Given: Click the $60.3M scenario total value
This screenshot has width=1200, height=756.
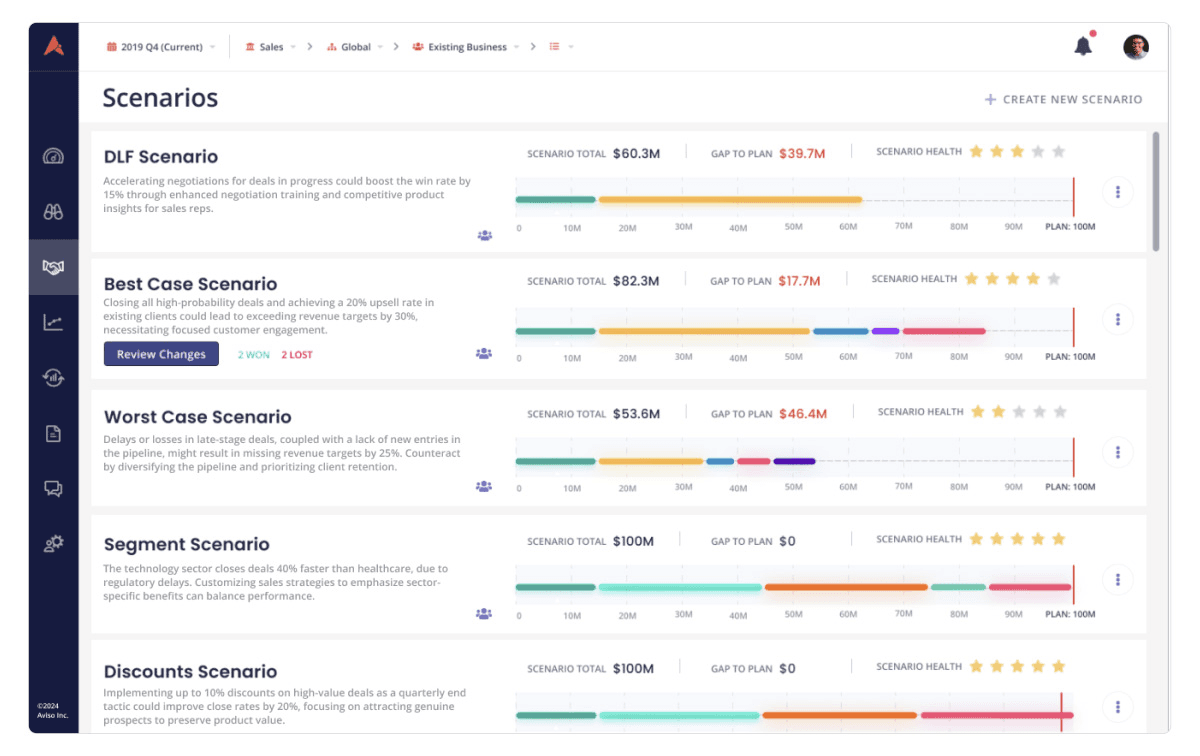Looking at the screenshot, I should pyautogui.click(x=637, y=153).
